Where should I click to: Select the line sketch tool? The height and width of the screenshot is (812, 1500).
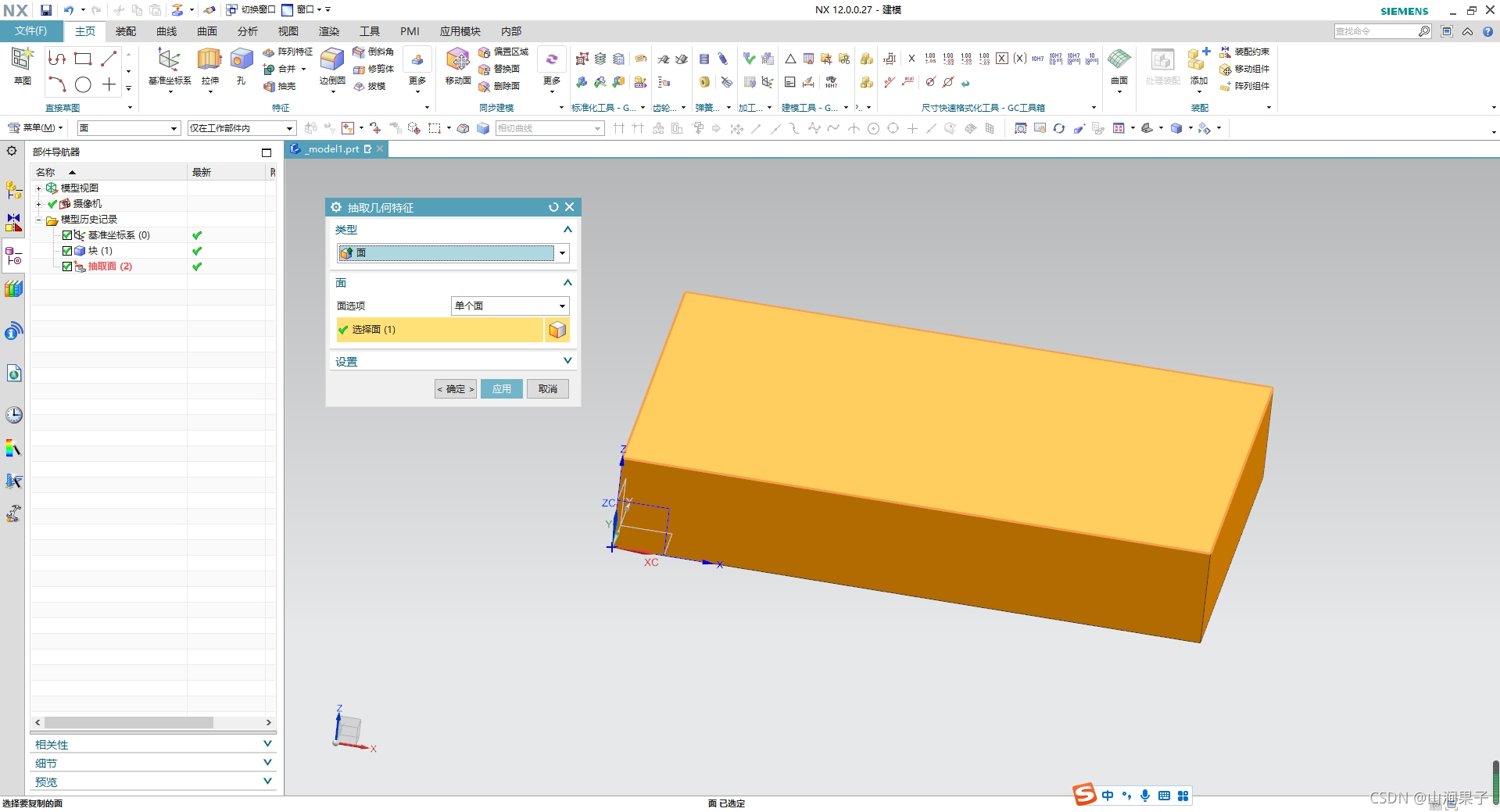pyautogui.click(x=109, y=59)
